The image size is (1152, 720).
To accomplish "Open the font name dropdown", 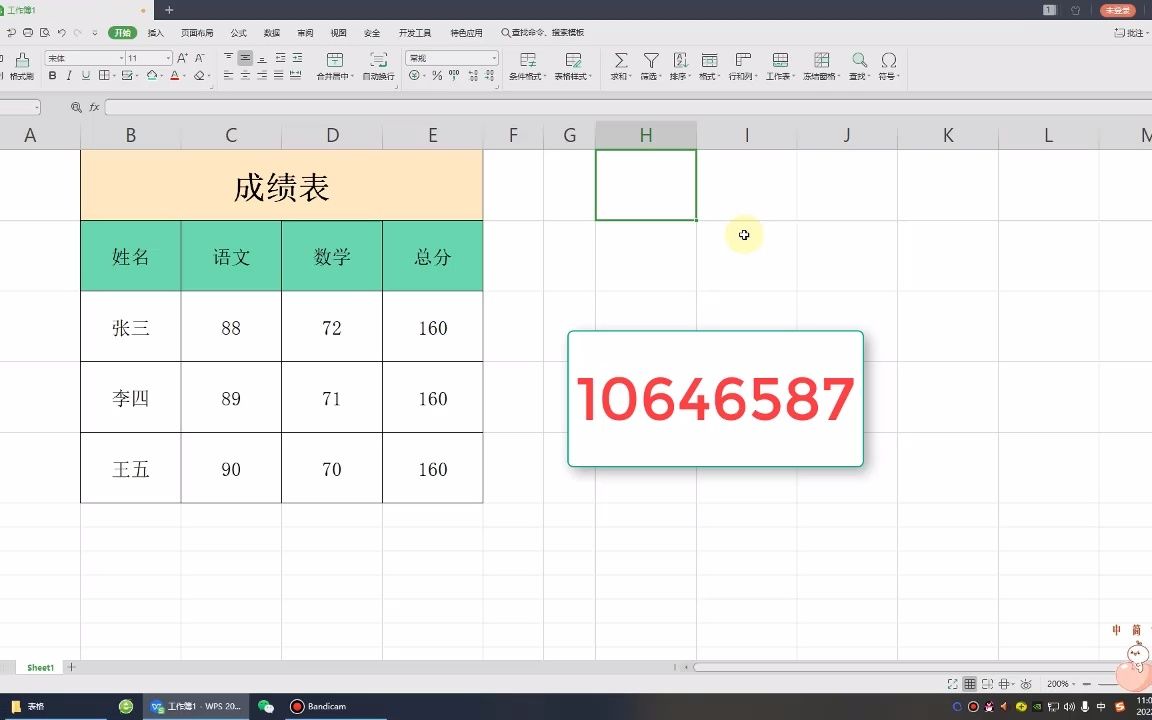I will 121,58.
